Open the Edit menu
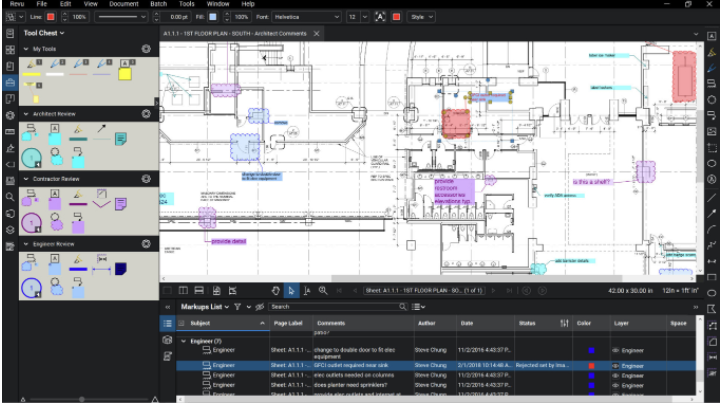This screenshot has width=723, height=405. [x=66, y=4]
